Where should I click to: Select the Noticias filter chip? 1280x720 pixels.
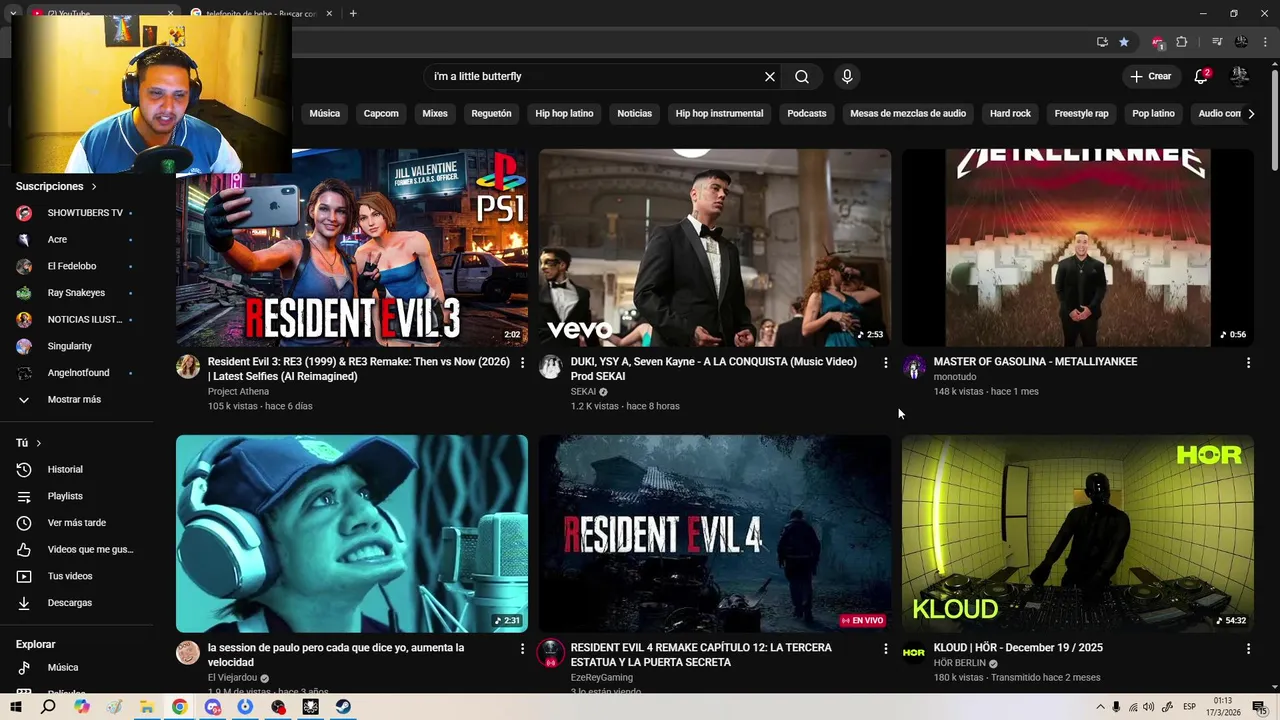[634, 113]
